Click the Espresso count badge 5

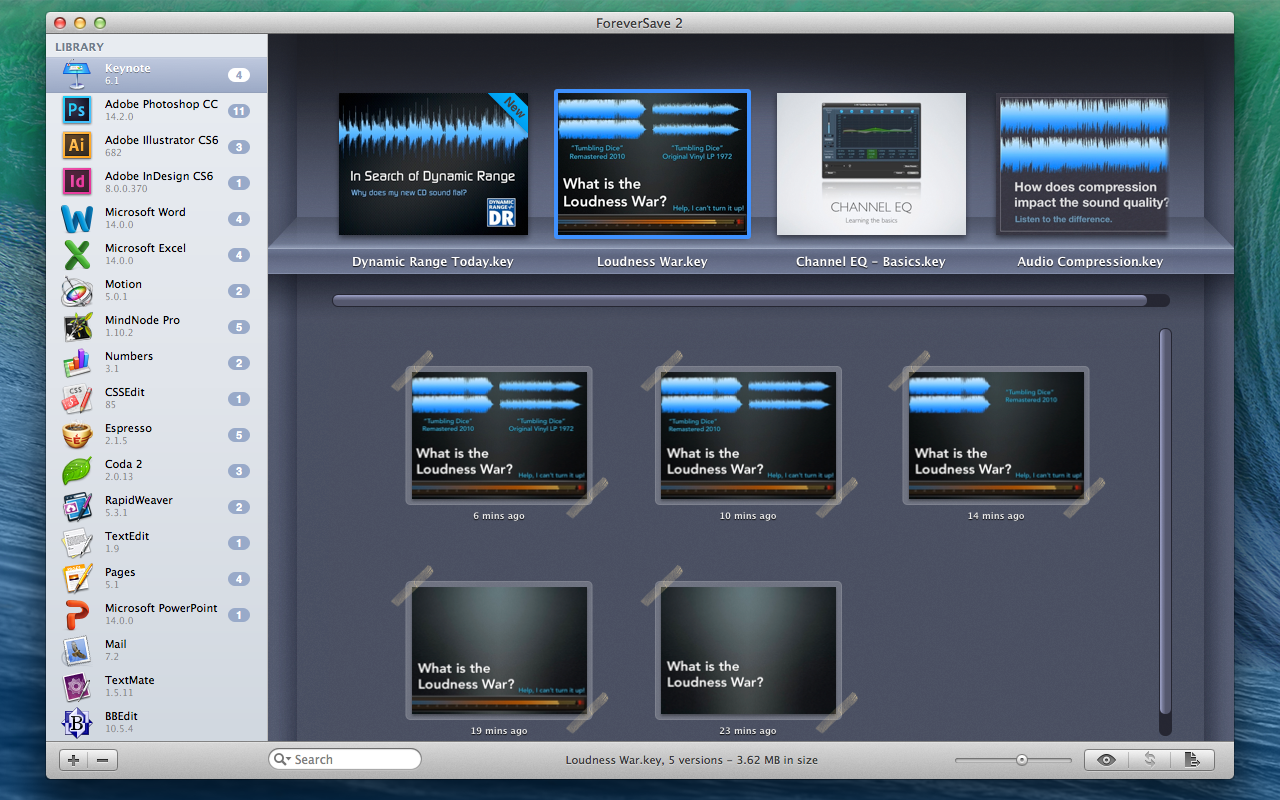238,435
